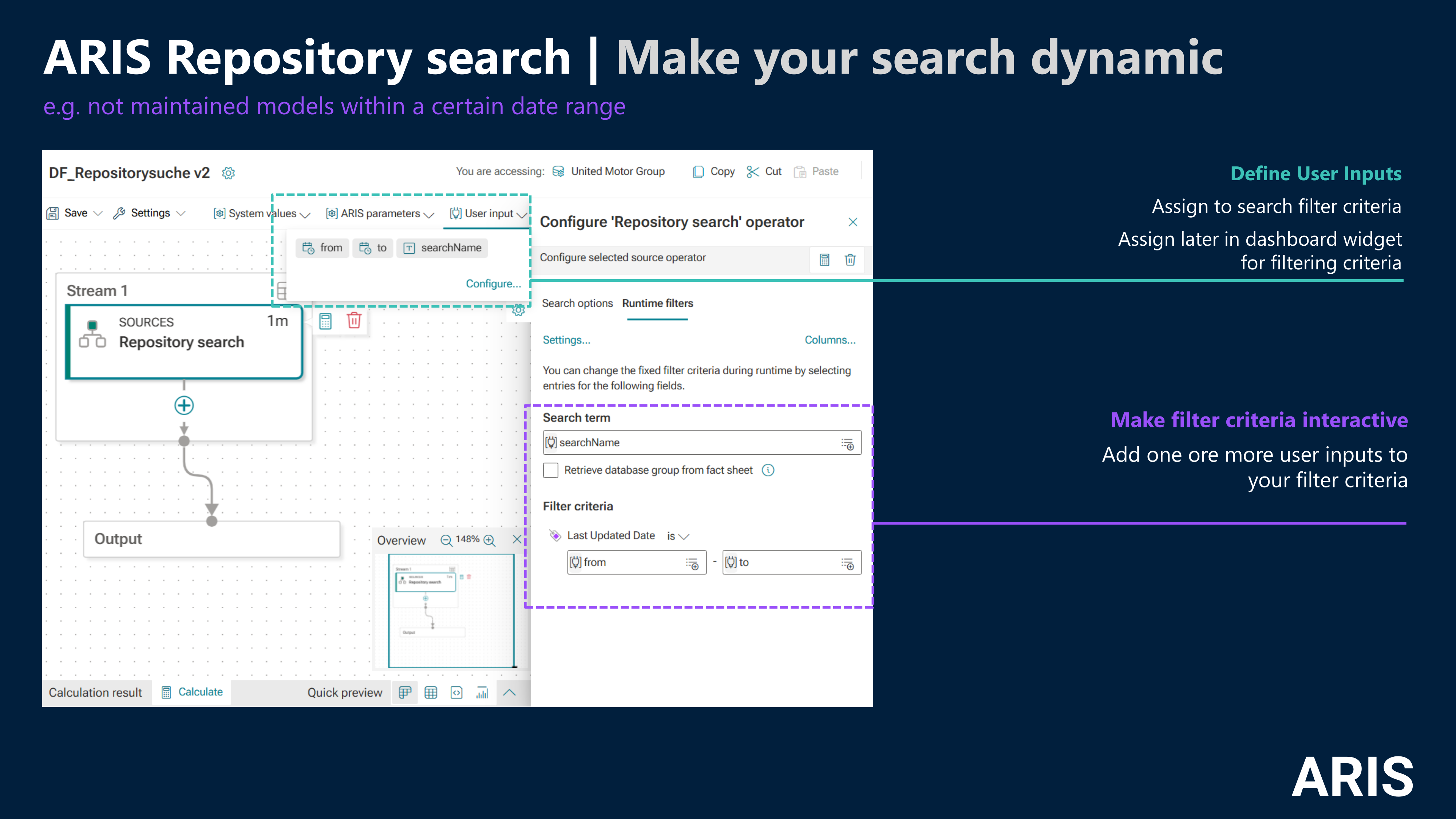Open the System values dropdown
The image size is (1456, 819).
pyautogui.click(x=262, y=214)
